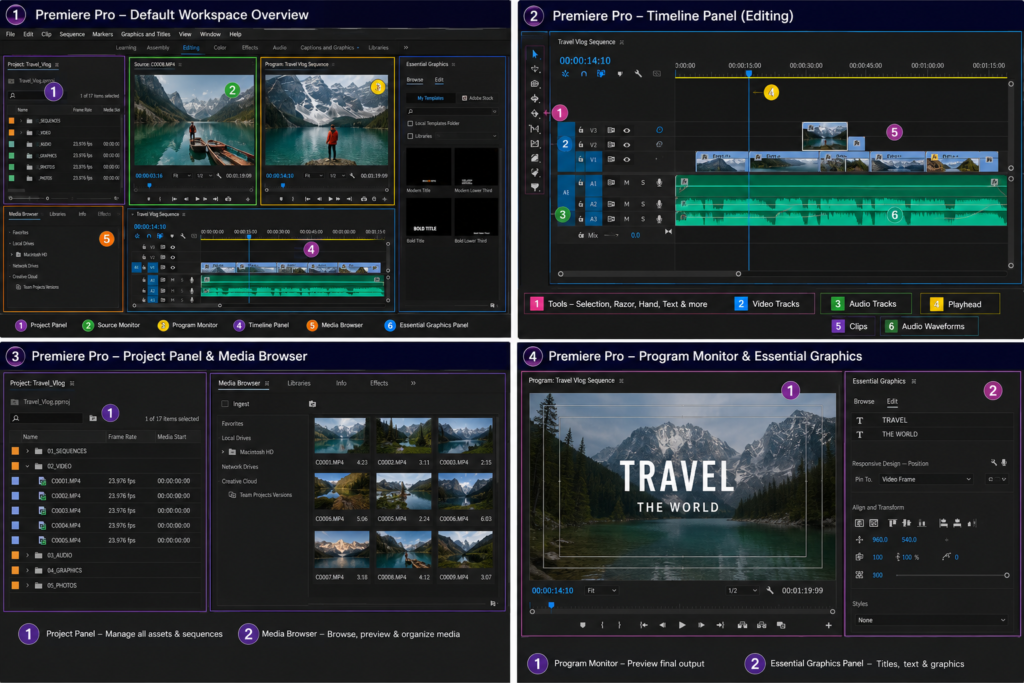
Task: Hide track V2 with its eye in section 2
Action: 626,144
